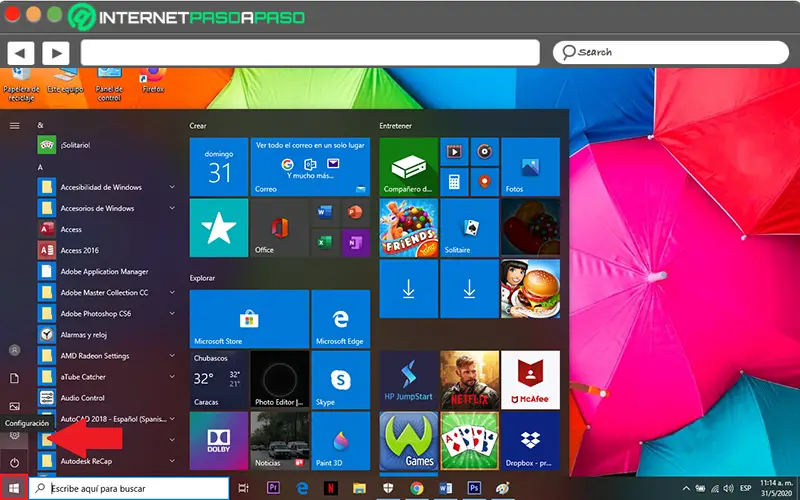800x500 pixels.
Task: Expand Adobe Master Collection CC chevron
Action: click(x=172, y=292)
